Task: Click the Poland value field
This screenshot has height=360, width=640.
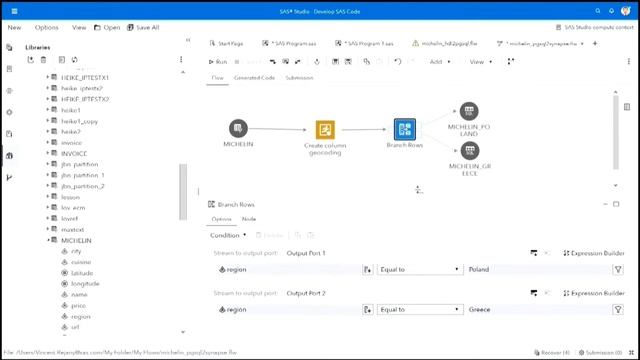Action: (538, 269)
